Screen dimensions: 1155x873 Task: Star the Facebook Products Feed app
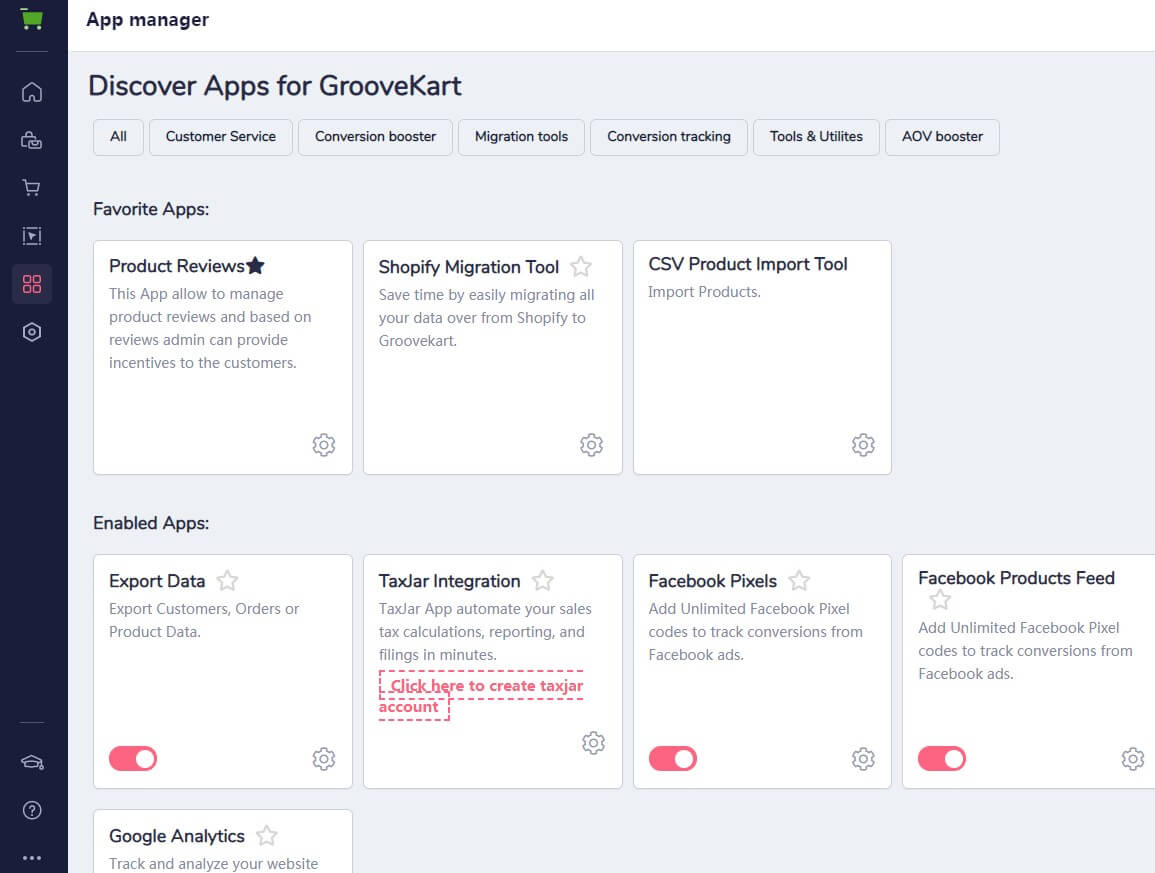click(939, 600)
